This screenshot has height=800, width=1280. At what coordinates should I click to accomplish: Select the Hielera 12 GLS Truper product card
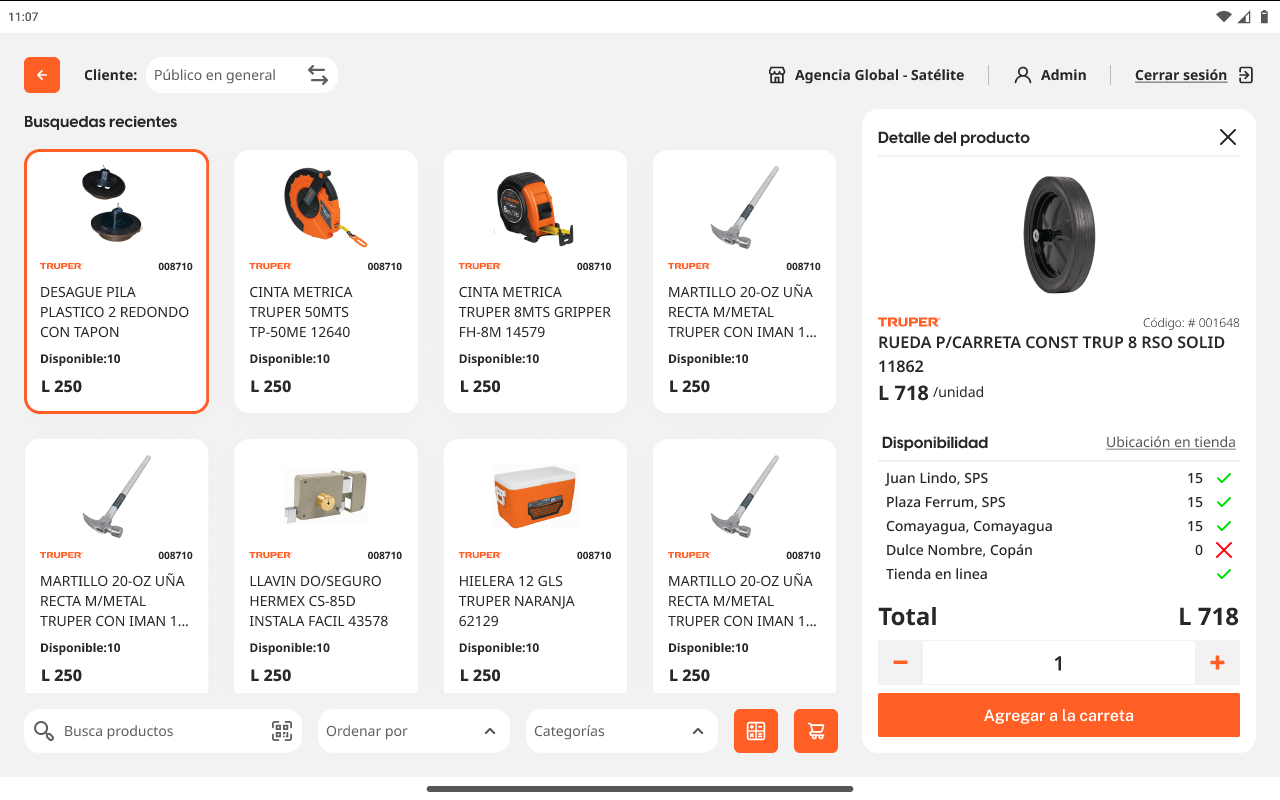[535, 565]
